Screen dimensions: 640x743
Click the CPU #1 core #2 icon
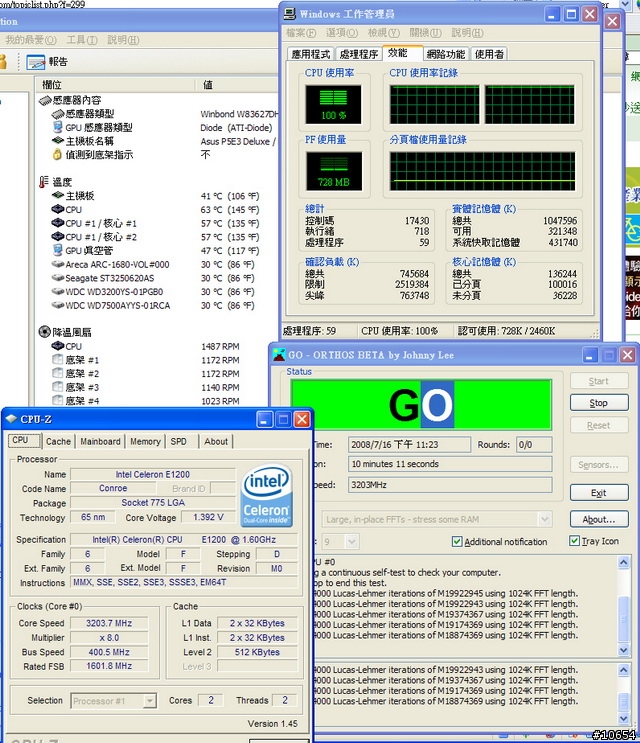(58, 236)
